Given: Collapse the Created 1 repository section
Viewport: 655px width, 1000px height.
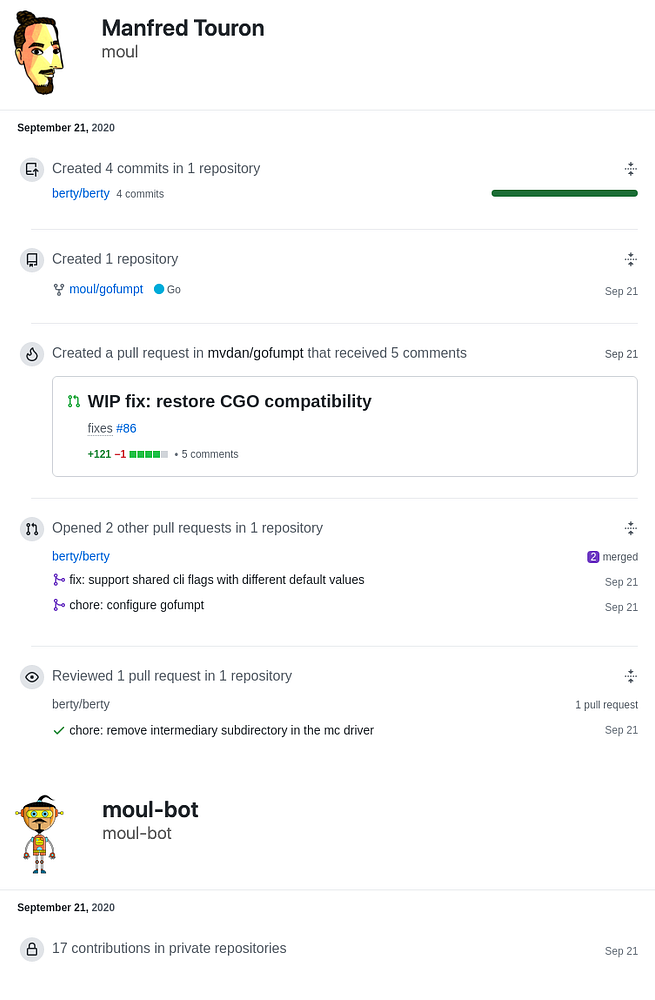Looking at the screenshot, I should point(630,260).
